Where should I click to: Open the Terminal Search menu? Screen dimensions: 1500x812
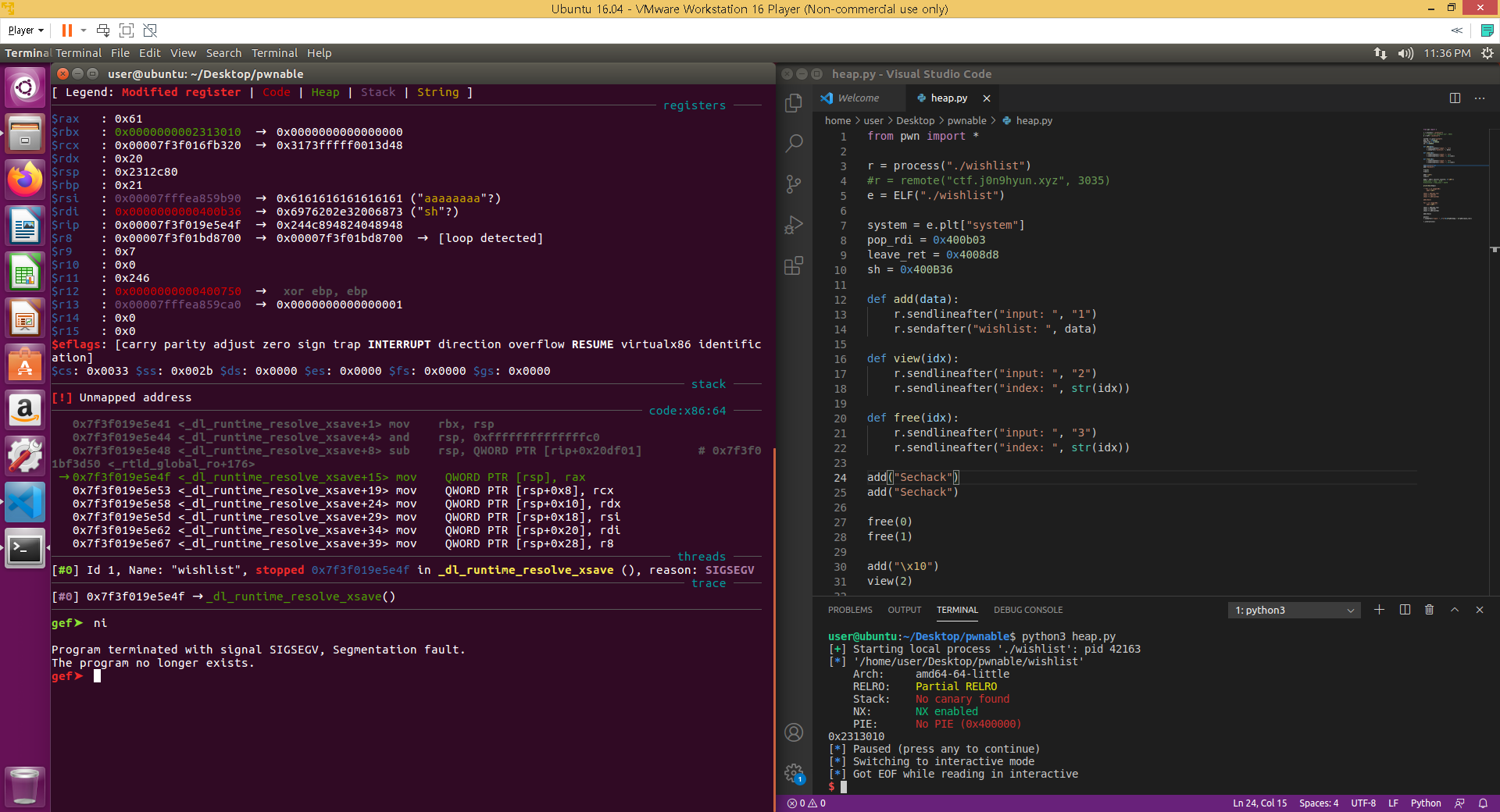pos(224,53)
